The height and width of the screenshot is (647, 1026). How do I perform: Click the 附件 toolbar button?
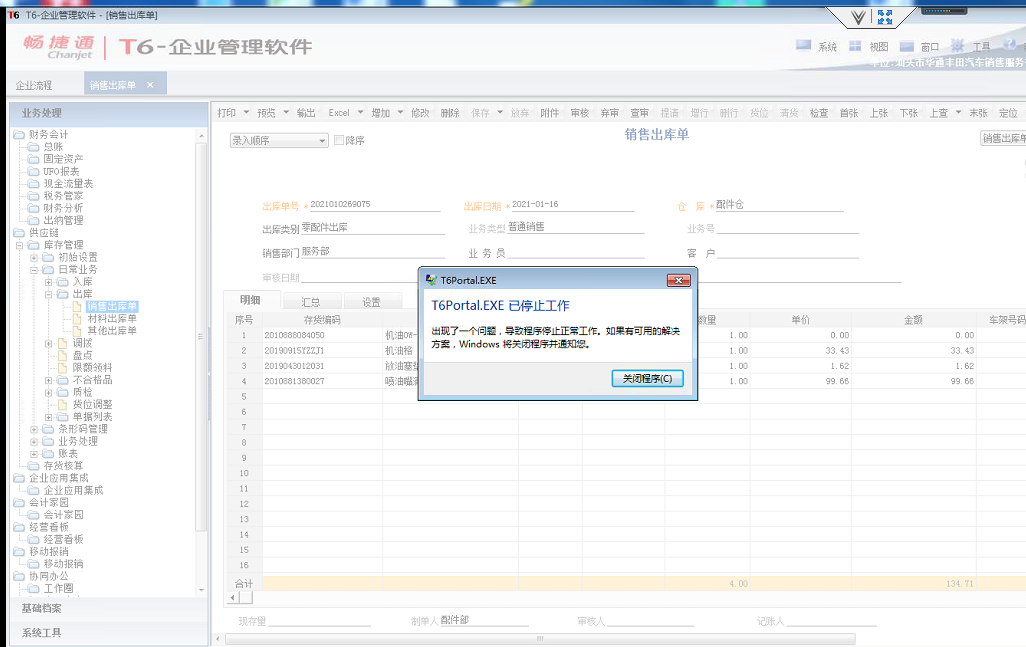click(x=550, y=113)
